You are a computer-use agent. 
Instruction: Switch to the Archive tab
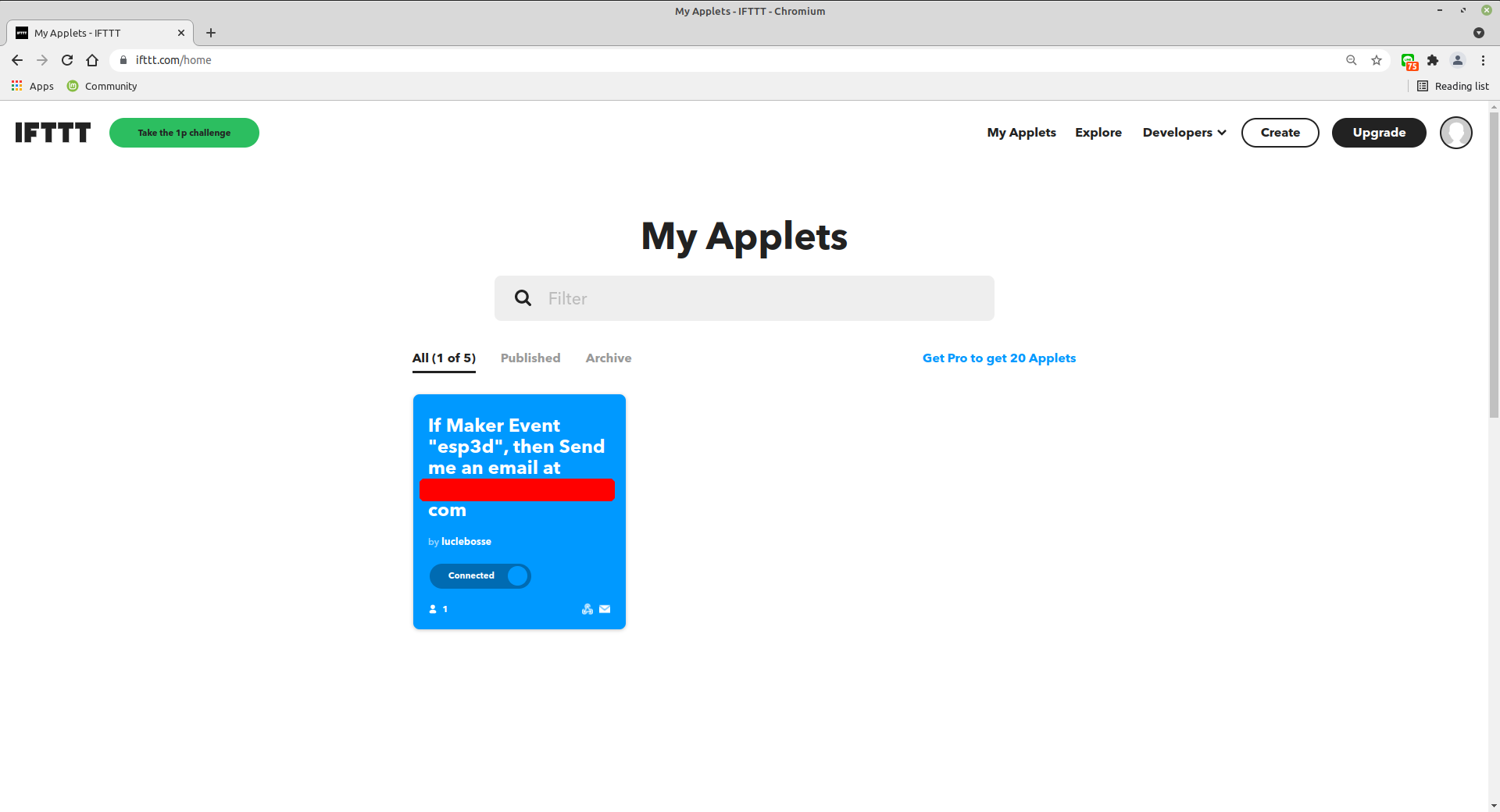[608, 358]
